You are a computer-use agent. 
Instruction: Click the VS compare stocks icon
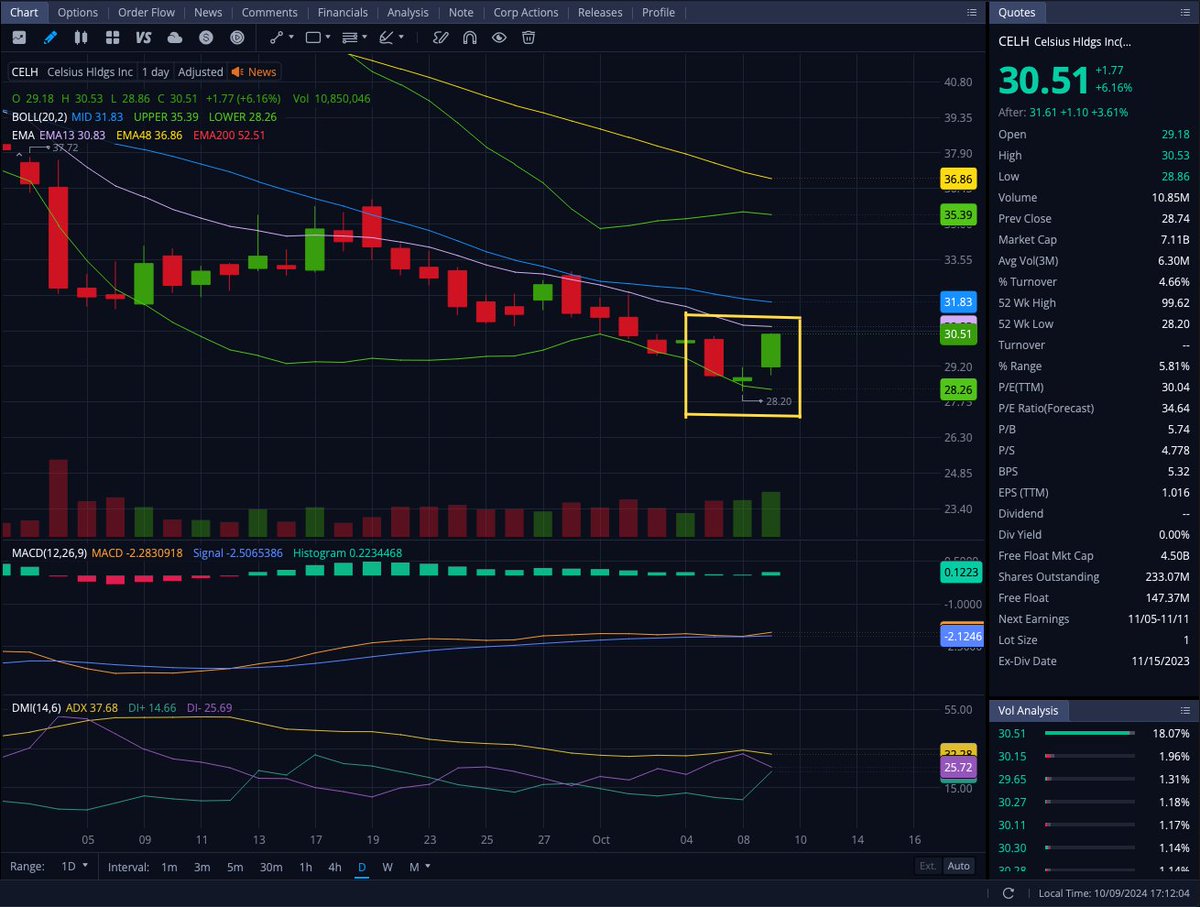tap(143, 37)
